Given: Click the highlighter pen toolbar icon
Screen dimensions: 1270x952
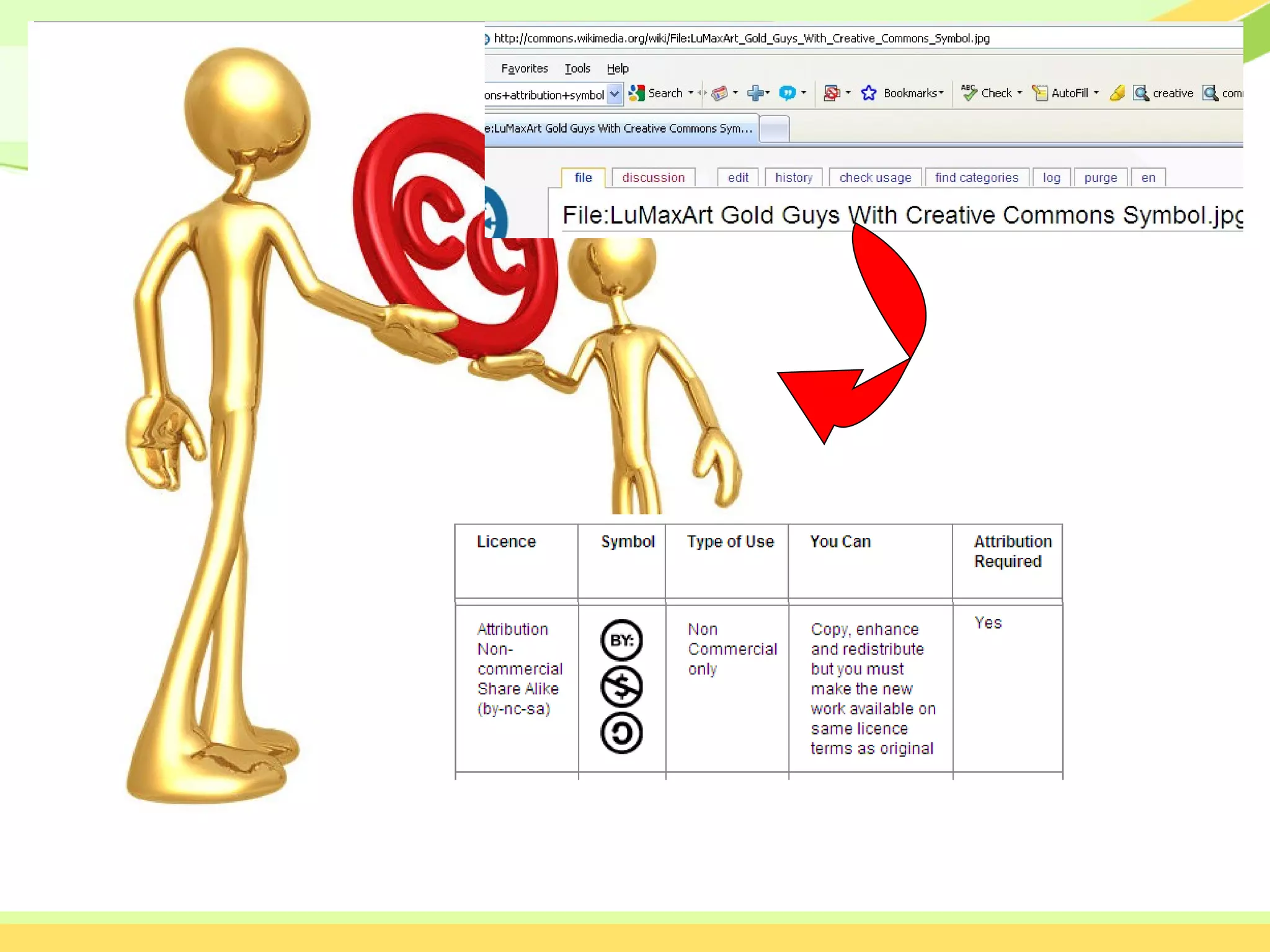Looking at the screenshot, I should coord(1117,94).
